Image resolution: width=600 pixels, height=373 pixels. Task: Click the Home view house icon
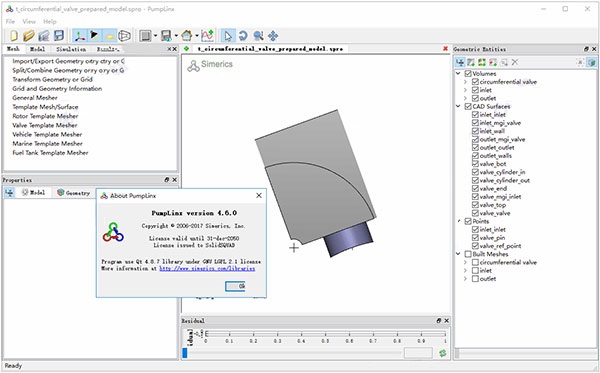(x=186, y=36)
